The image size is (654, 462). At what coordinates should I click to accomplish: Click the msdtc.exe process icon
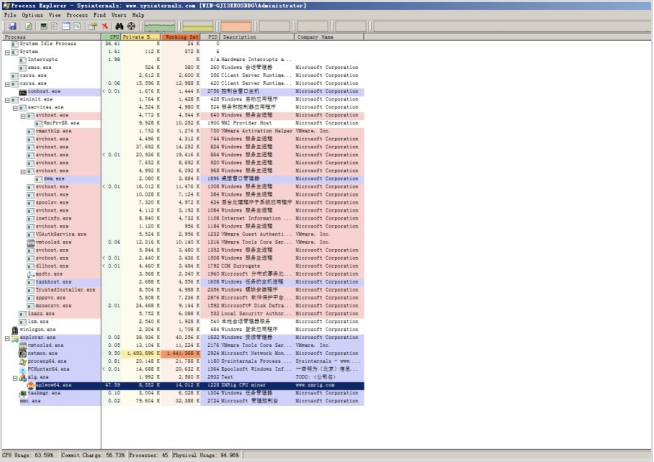pos(30,274)
